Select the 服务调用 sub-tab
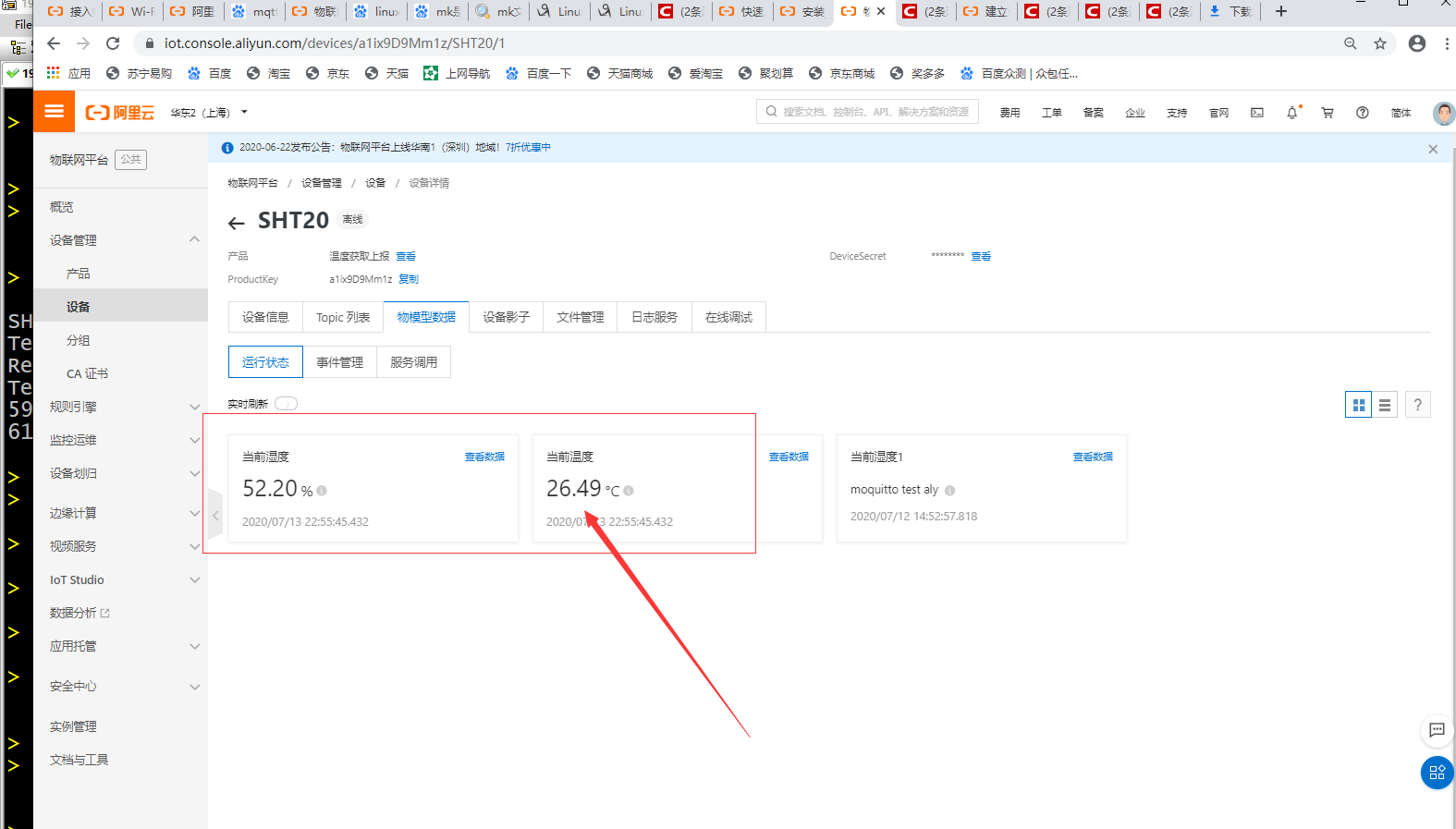 pyautogui.click(x=413, y=362)
